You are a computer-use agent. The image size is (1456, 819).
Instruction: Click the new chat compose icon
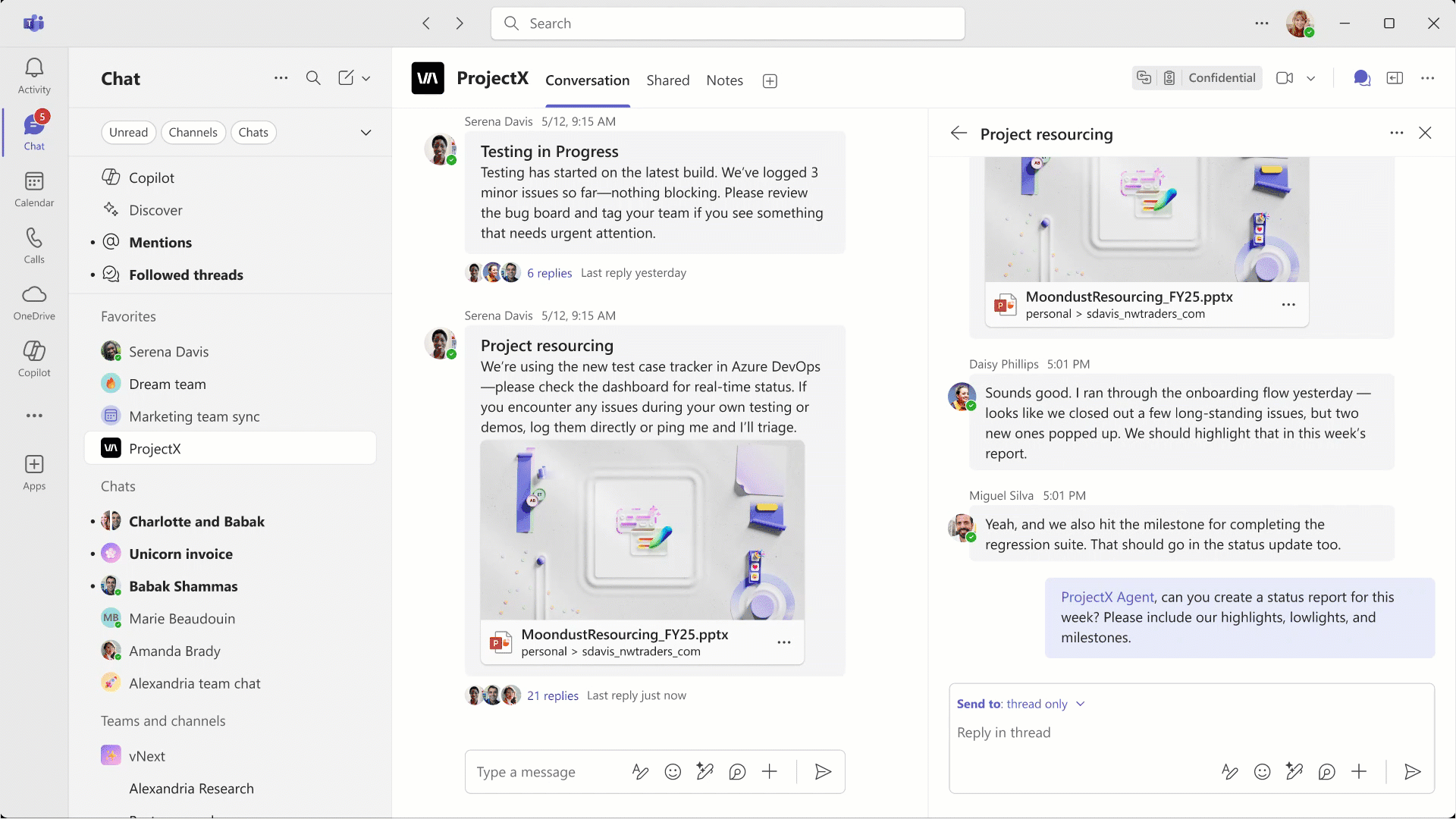click(346, 78)
